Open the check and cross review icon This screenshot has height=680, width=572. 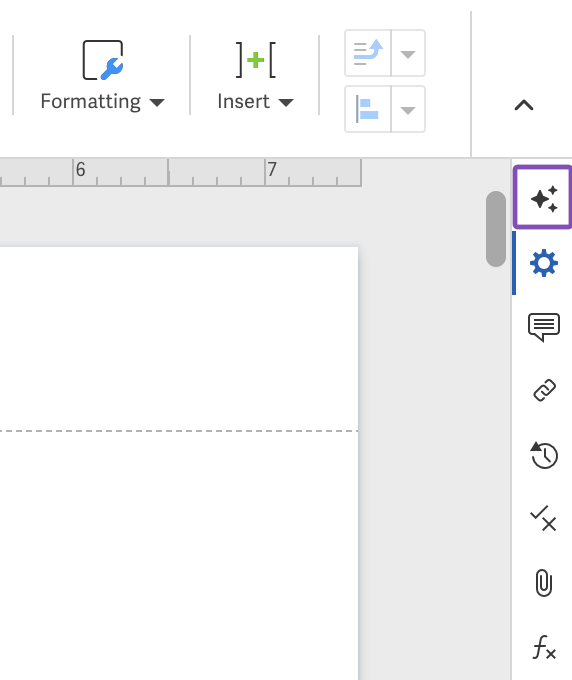543,519
